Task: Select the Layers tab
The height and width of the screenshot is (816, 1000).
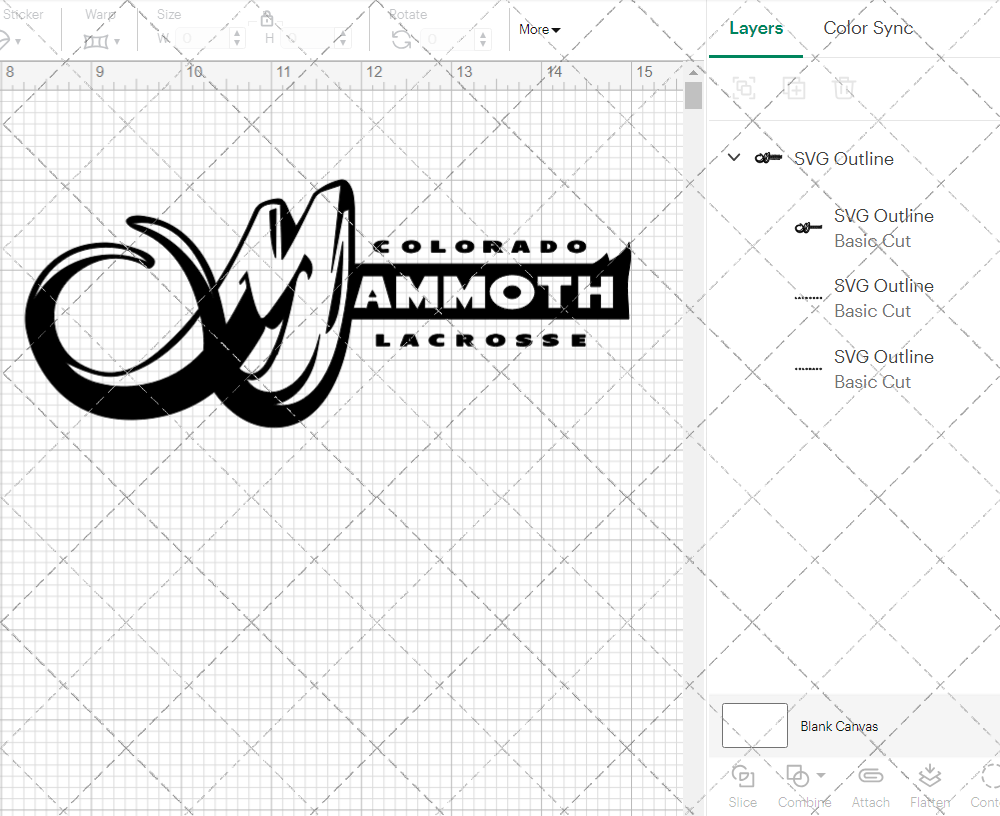Action: pos(756,28)
